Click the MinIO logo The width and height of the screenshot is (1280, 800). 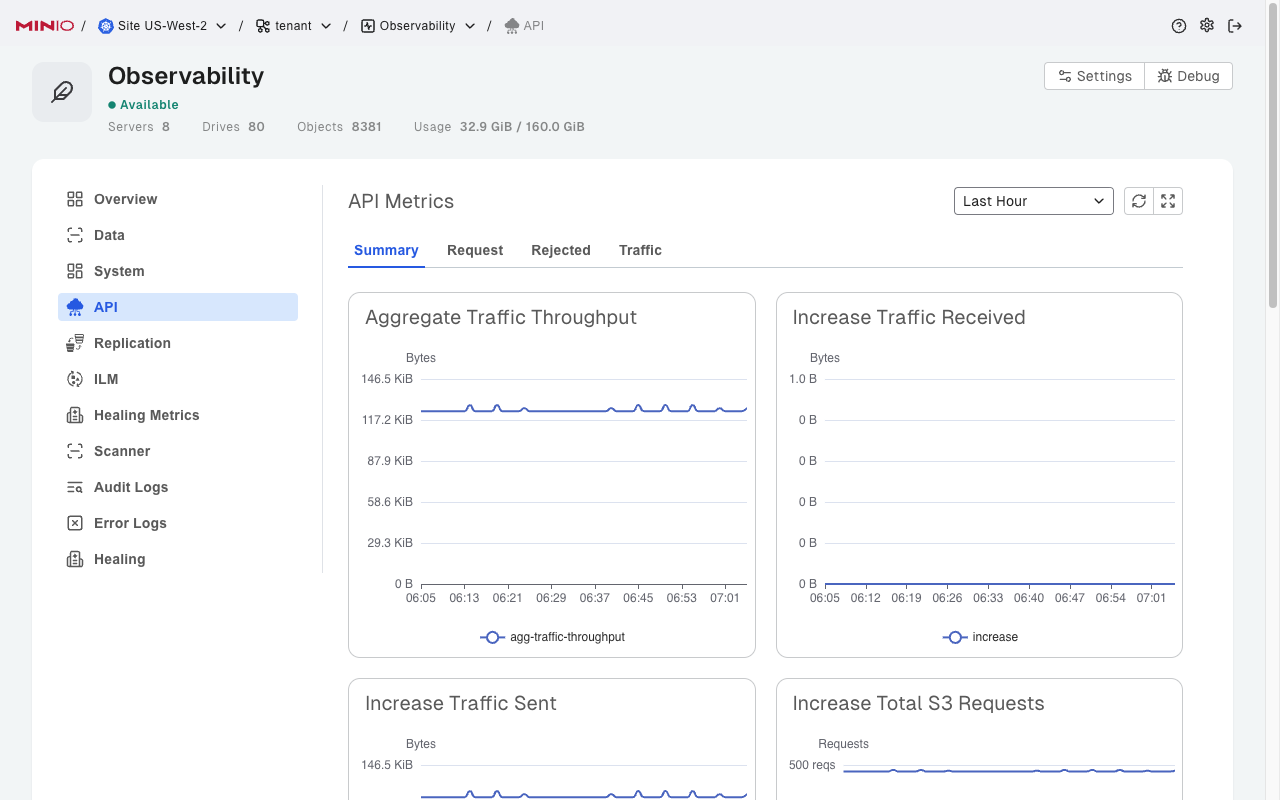tap(45, 26)
